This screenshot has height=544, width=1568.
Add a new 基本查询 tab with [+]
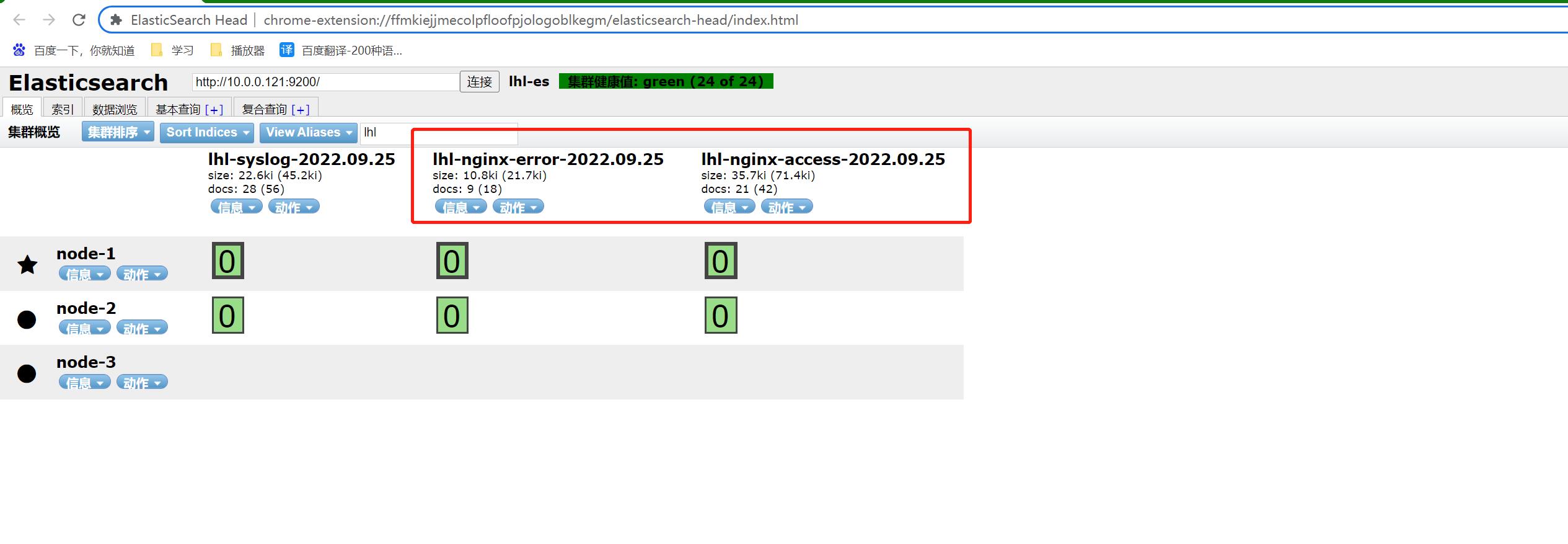(x=214, y=110)
